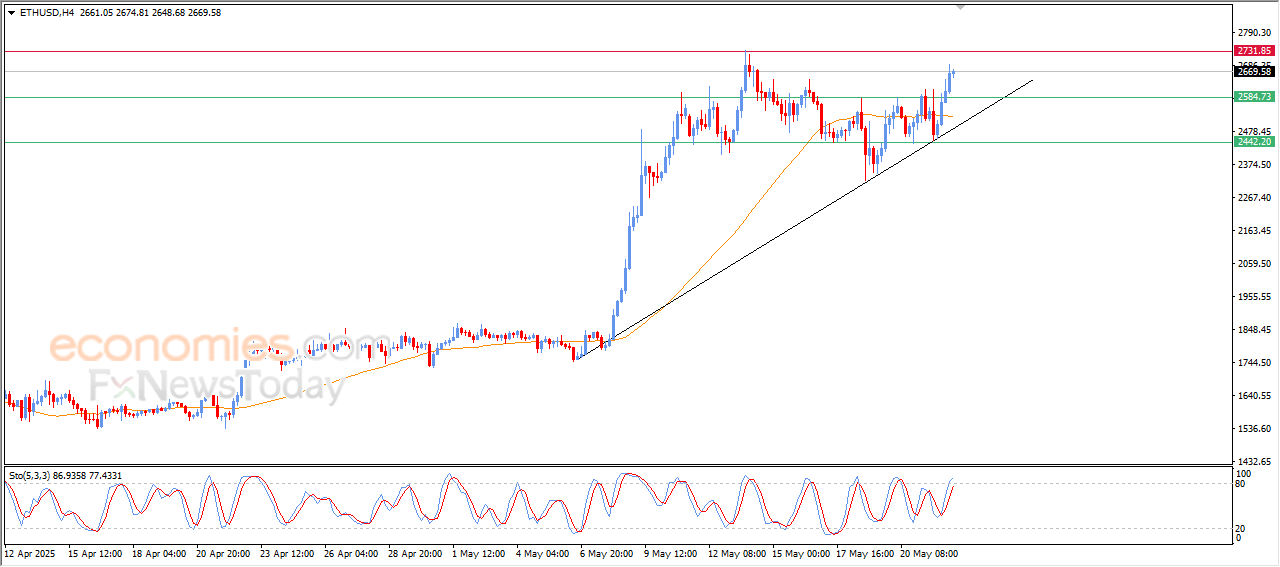Viewport: 1280px width, 567px height.
Task: Click the red 2731.85 price label
Action: (1254, 51)
